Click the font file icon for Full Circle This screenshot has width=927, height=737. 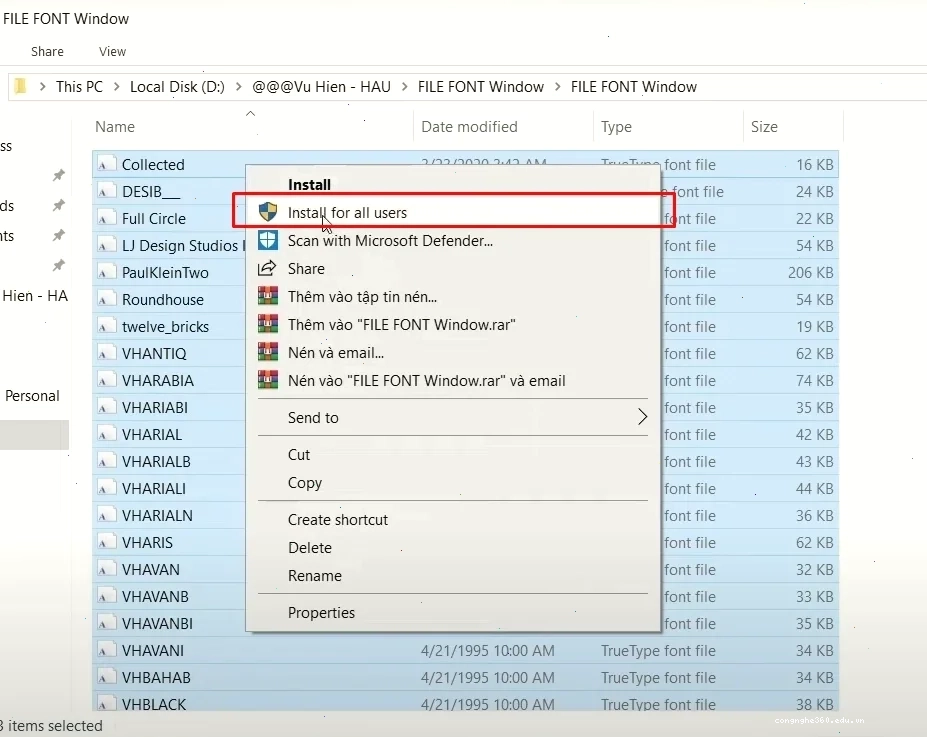coord(106,218)
